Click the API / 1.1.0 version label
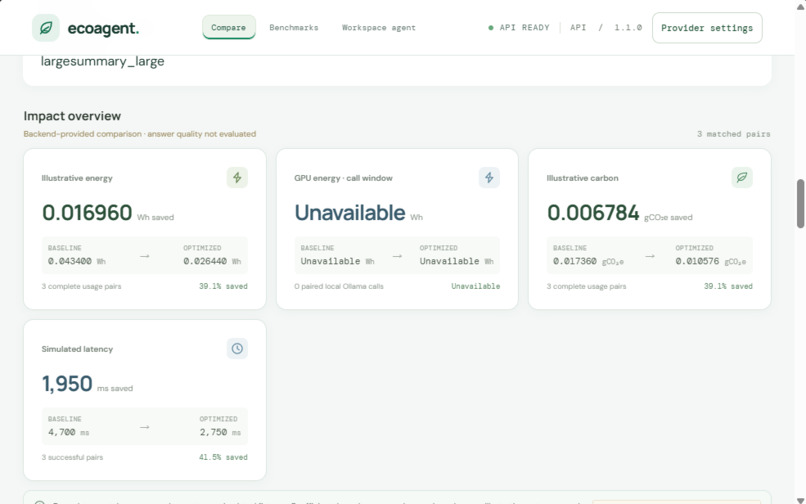806x504 pixels. click(x=606, y=28)
